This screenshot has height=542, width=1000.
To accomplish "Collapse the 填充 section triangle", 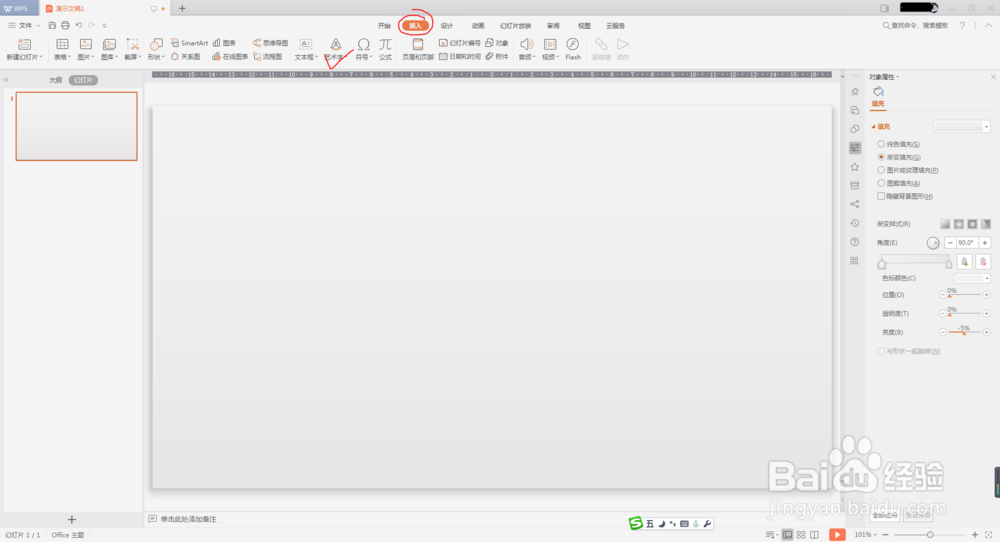I will (873, 126).
